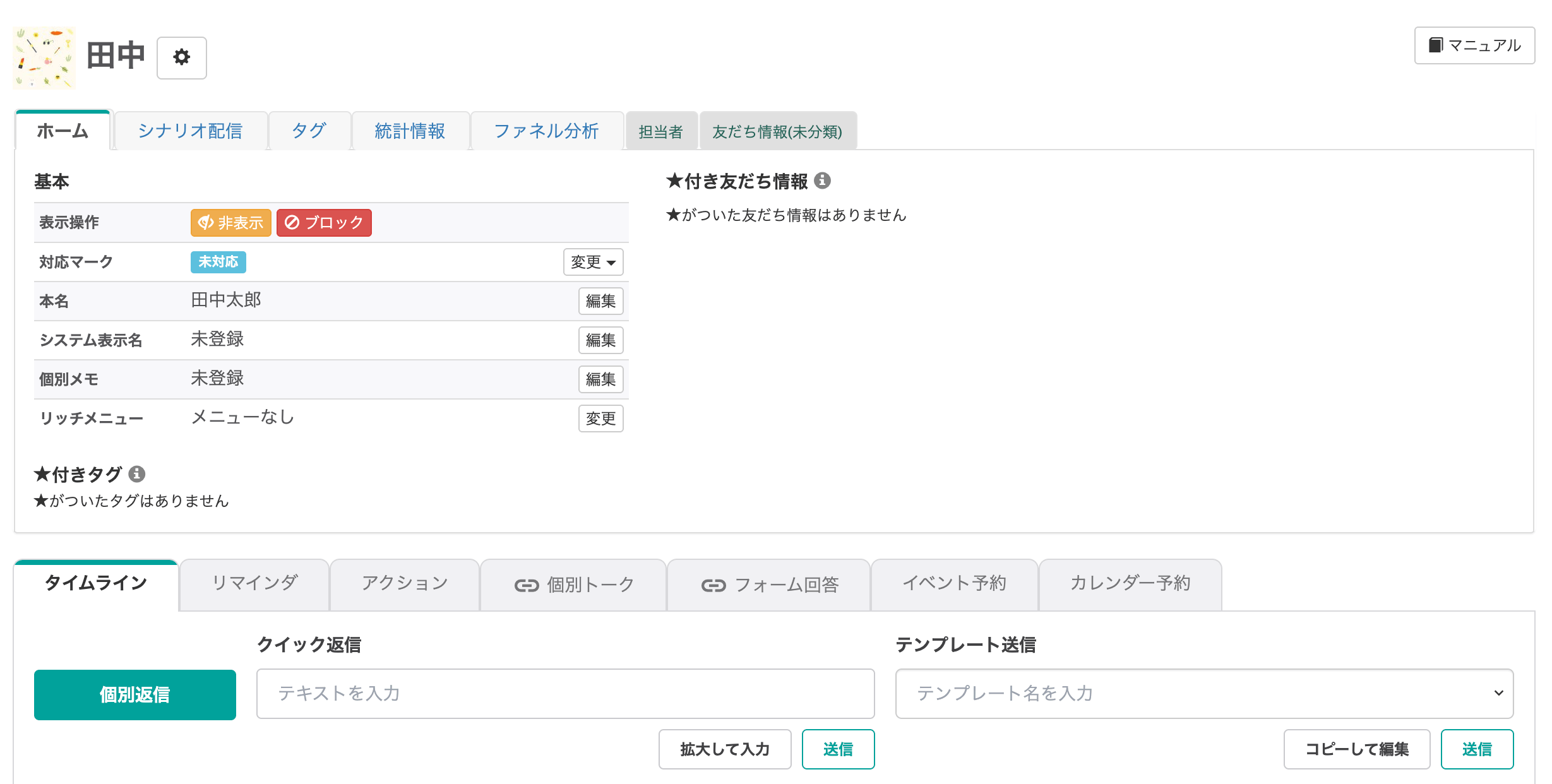Click the 未対応 status badge
Viewport: 1552px width, 784px height.
point(218,261)
